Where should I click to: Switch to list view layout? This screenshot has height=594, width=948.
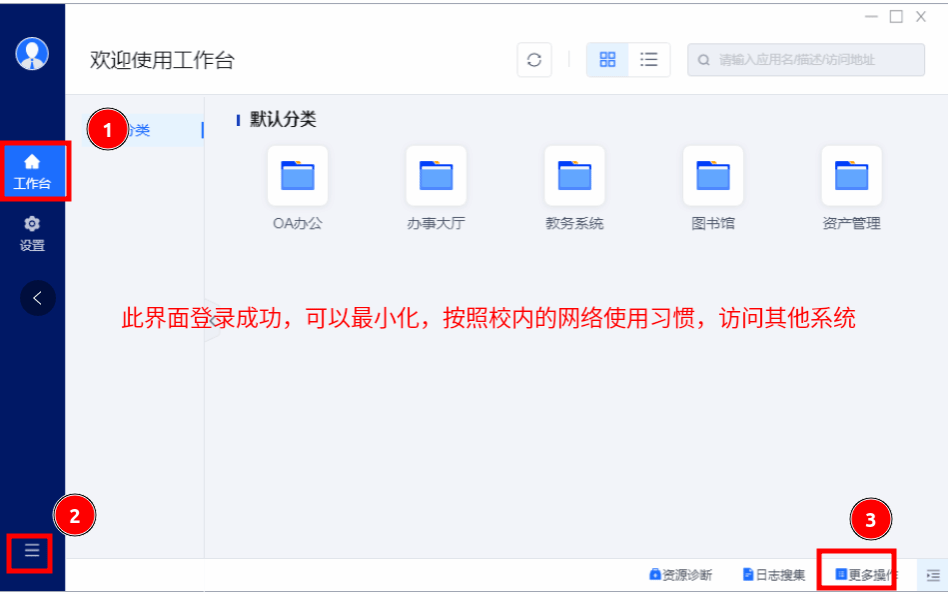click(x=649, y=60)
